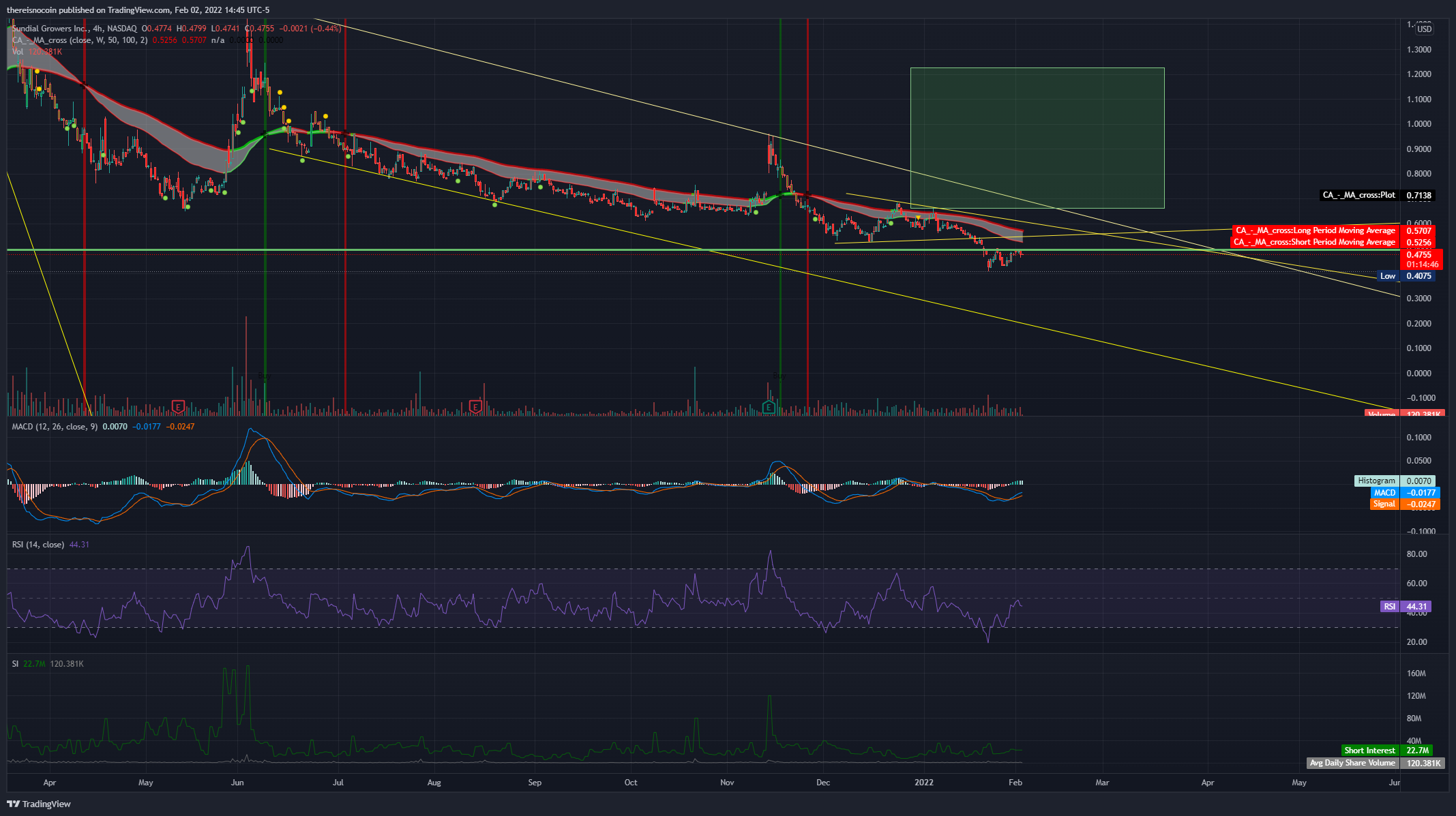Viewport: 1456px width, 816px height.
Task: Click the Histogram 0.0070 axis label
Action: [1395, 481]
